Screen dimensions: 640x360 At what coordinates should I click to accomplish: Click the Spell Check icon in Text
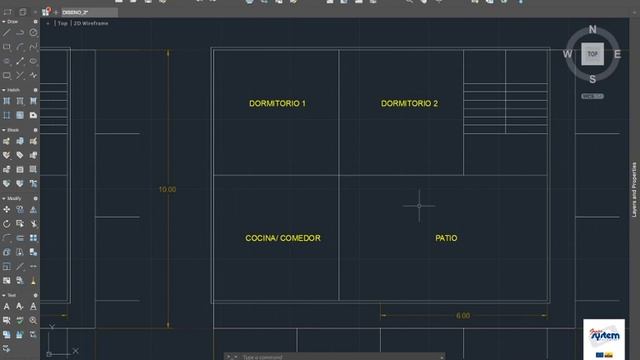tap(20, 321)
